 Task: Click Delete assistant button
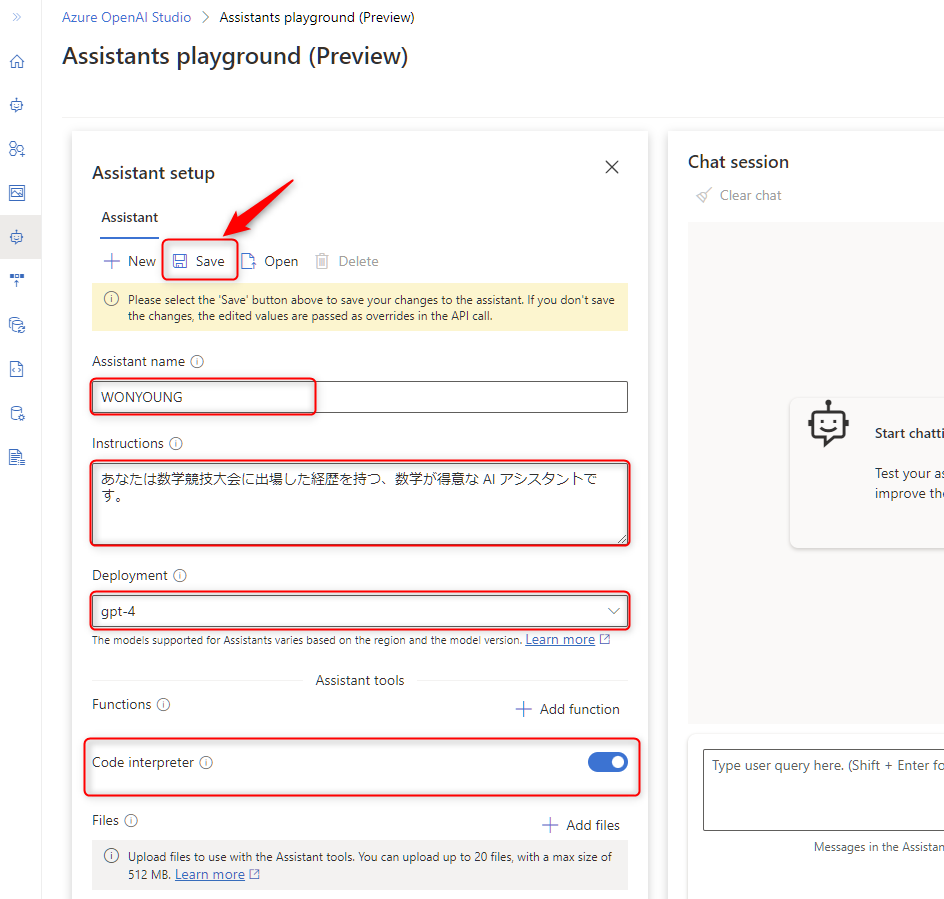tap(347, 261)
